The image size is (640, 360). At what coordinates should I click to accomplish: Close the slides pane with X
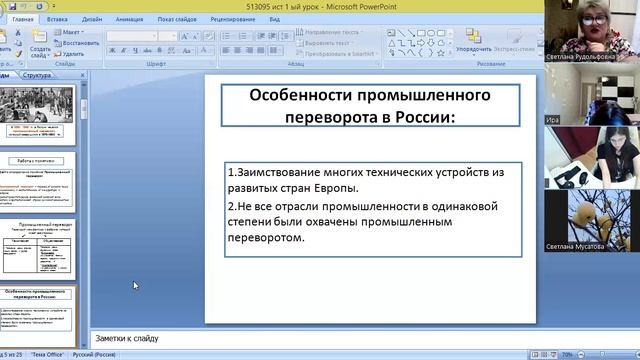pyautogui.click(x=82, y=75)
